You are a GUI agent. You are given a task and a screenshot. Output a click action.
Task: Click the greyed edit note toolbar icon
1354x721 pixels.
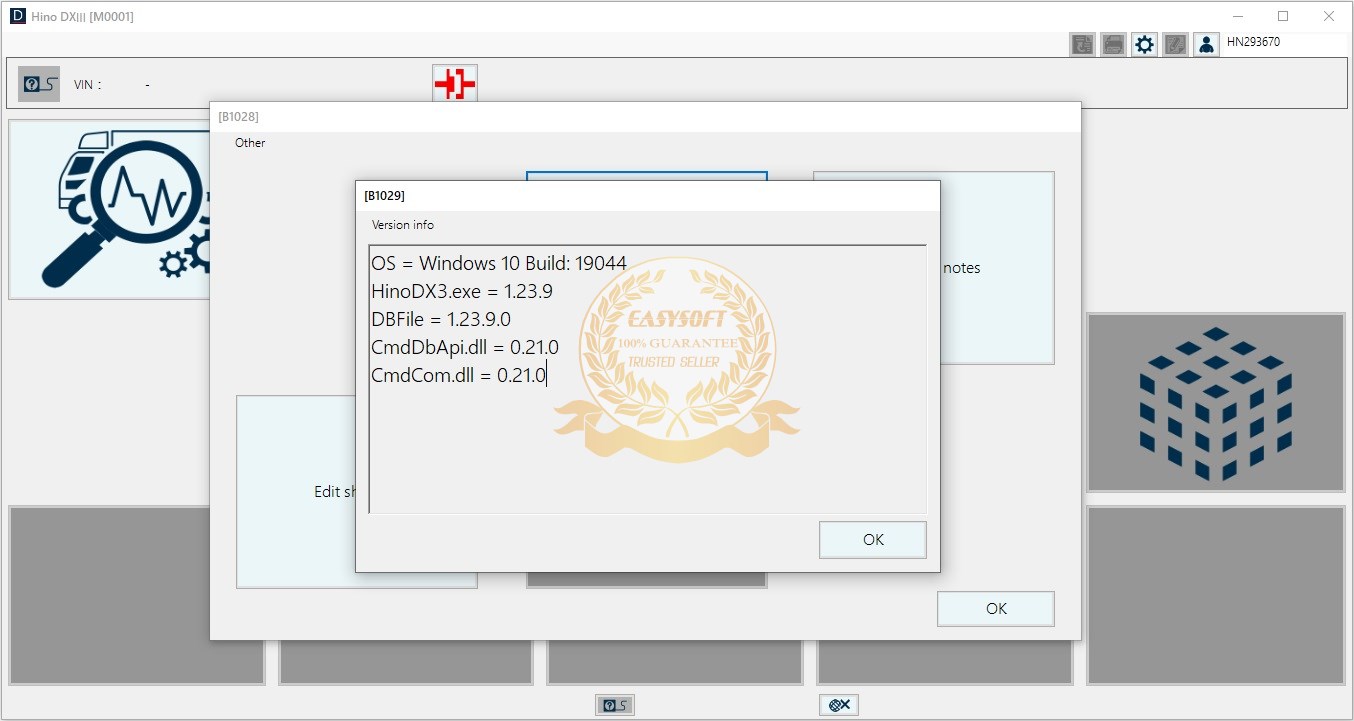pyautogui.click(x=1175, y=45)
